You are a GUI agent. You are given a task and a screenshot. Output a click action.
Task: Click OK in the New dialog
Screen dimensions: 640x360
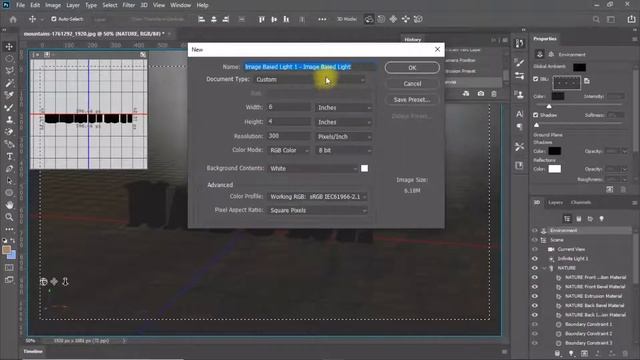[x=412, y=68]
